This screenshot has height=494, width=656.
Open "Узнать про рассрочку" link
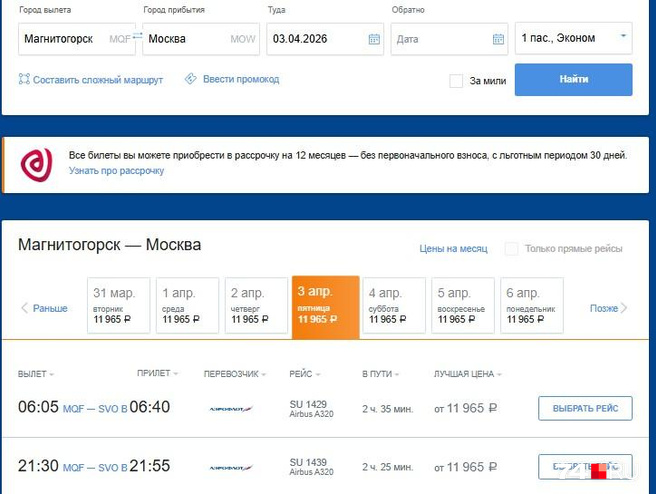point(116,171)
